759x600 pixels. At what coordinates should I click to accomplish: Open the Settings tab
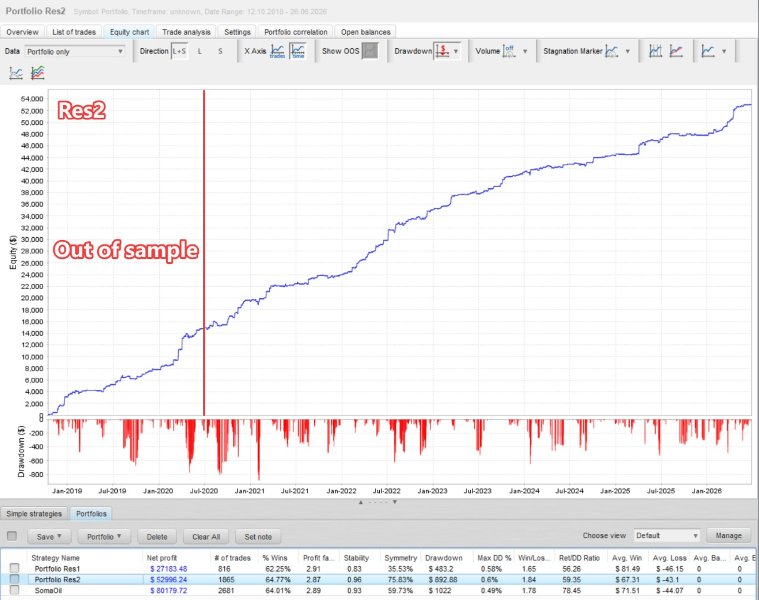(x=237, y=32)
